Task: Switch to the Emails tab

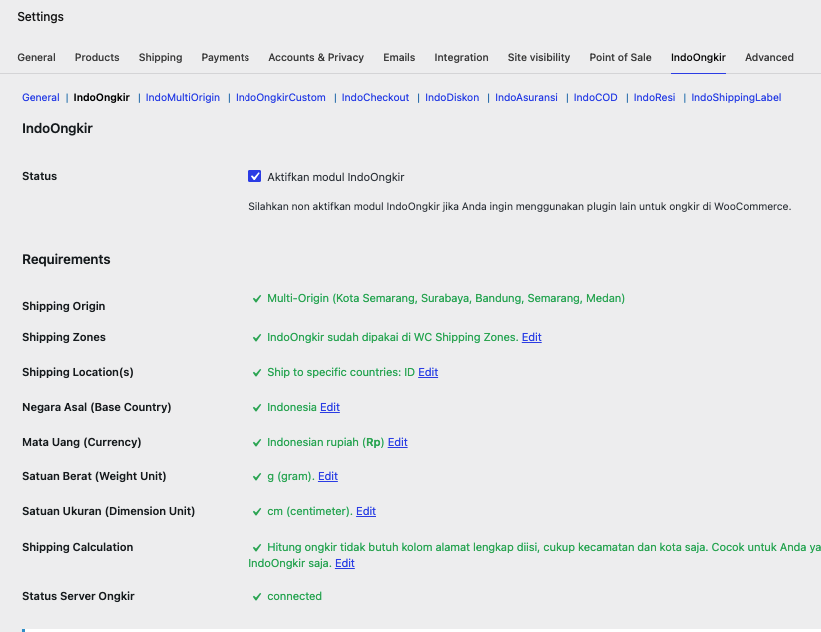Action: pos(399,57)
